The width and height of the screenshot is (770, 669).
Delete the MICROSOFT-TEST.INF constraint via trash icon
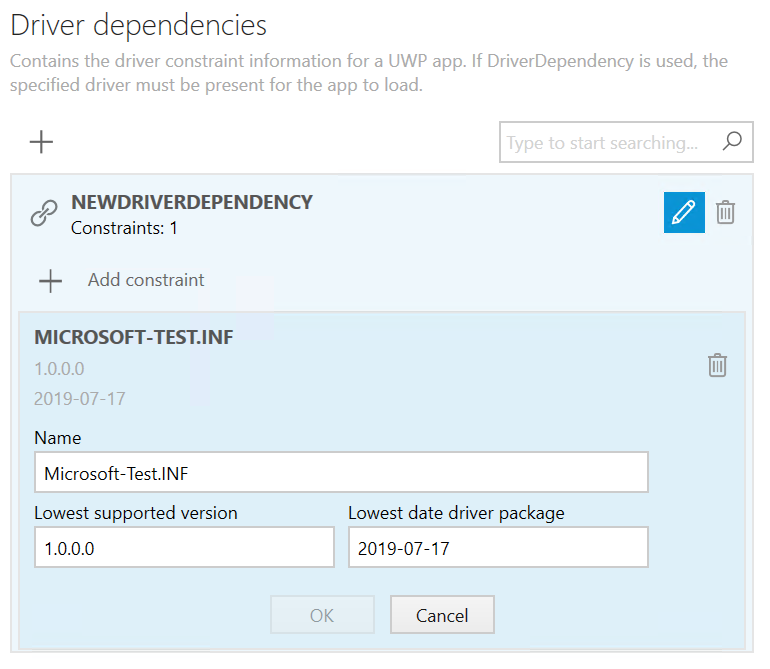pyautogui.click(x=717, y=365)
